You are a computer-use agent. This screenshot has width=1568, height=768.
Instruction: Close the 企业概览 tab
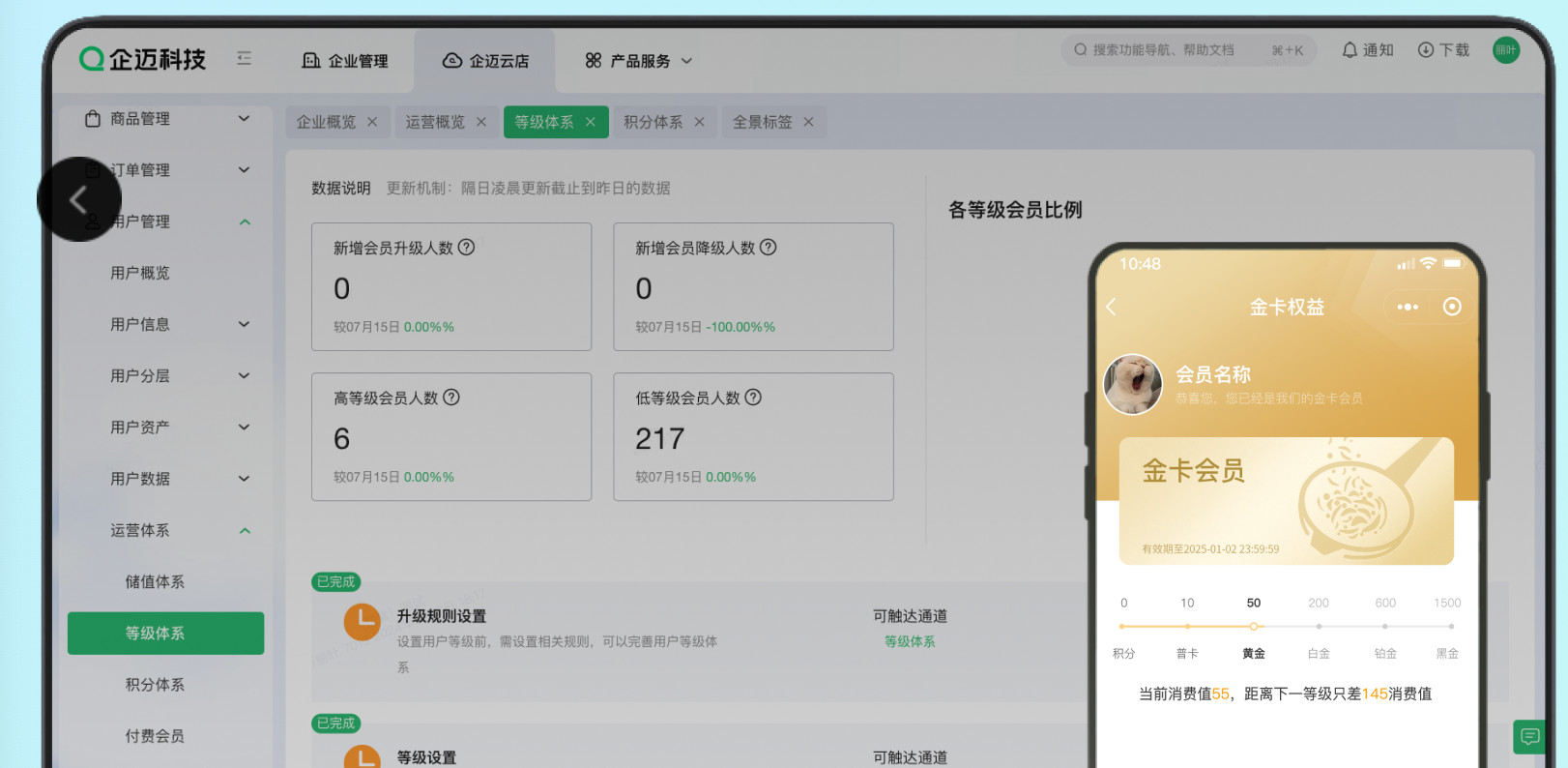[x=372, y=122]
